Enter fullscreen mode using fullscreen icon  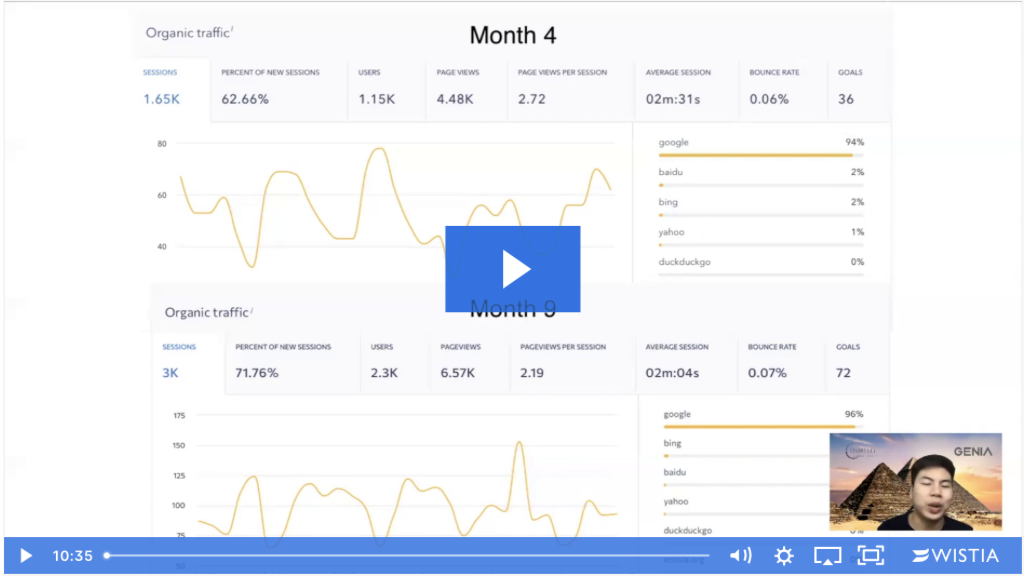coord(871,555)
